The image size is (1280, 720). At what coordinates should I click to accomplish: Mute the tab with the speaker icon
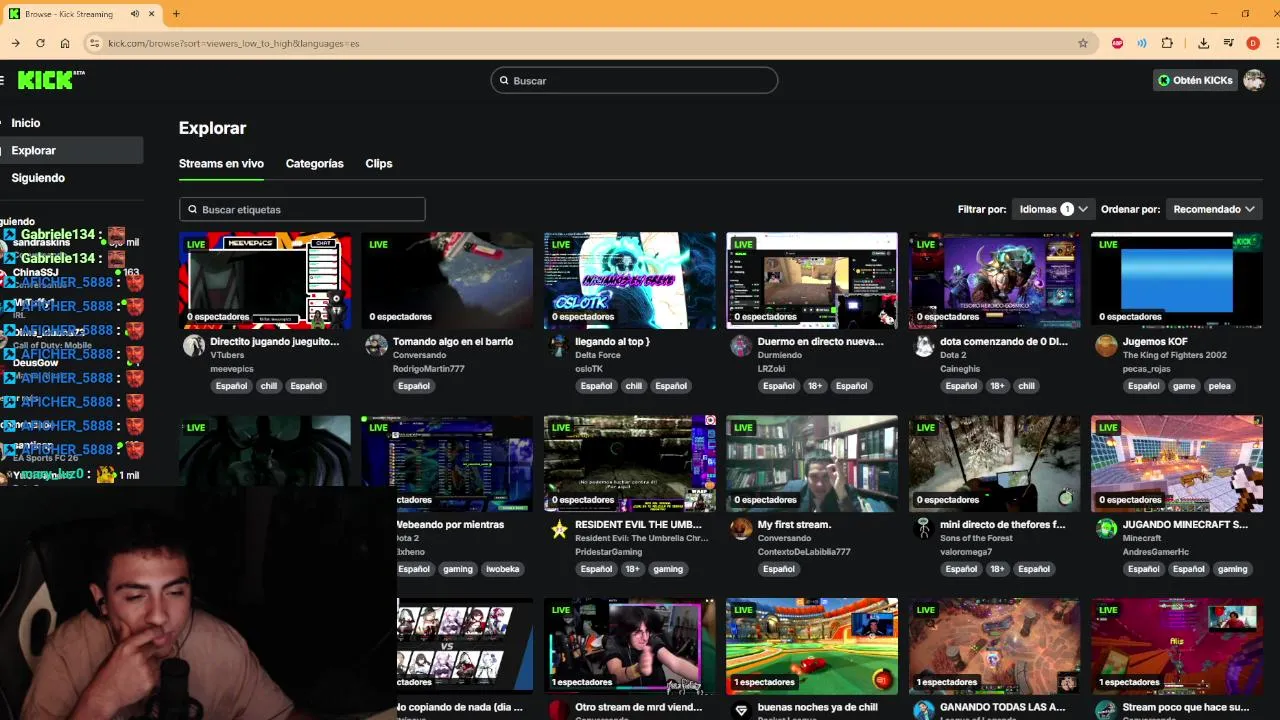click(135, 14)
